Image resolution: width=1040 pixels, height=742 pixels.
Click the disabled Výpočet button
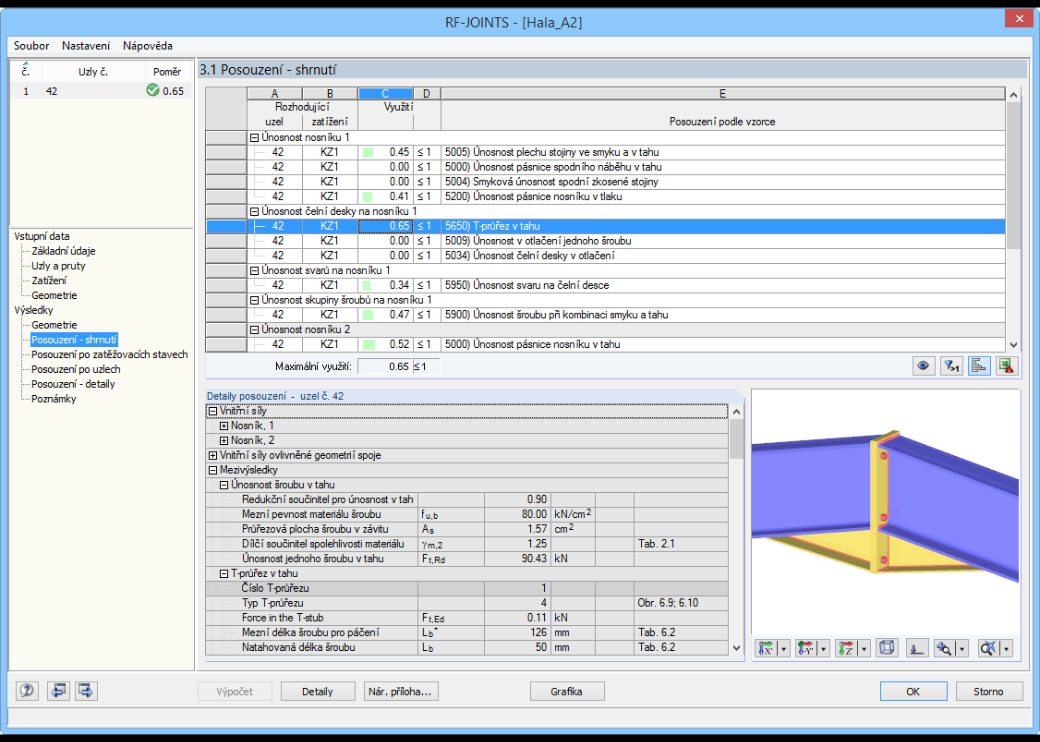(235, 692)
